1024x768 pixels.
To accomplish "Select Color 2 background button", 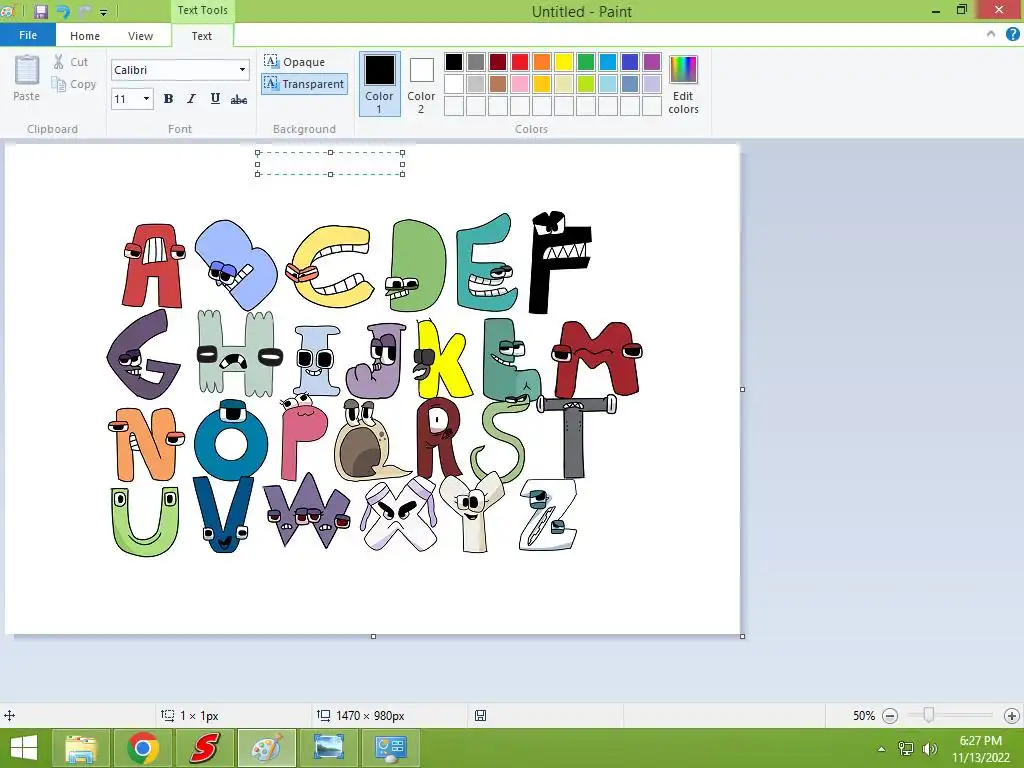I will pyautogui.click(x=421, y=84).
